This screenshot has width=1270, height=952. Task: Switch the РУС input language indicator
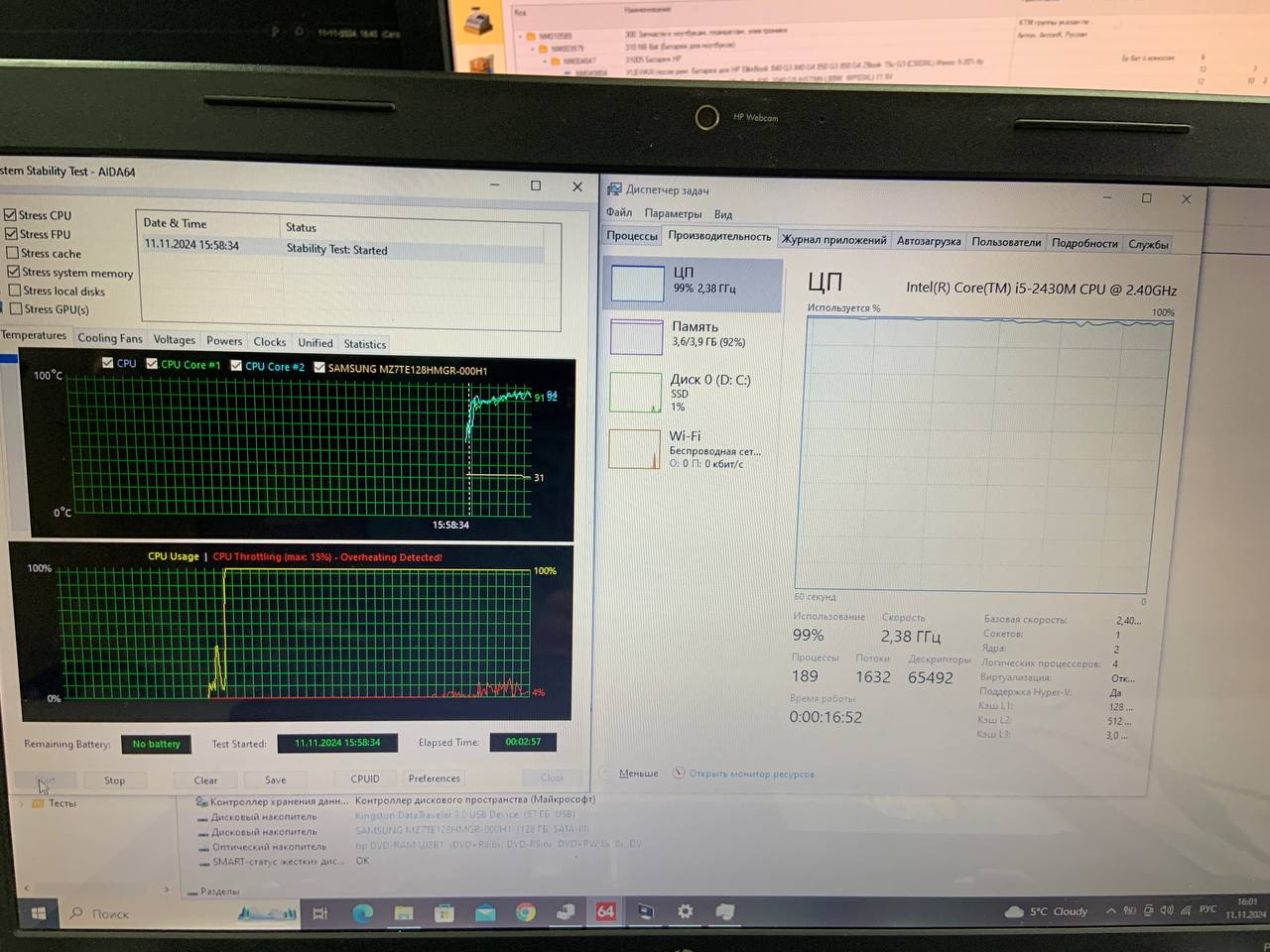pos(1207,908)
